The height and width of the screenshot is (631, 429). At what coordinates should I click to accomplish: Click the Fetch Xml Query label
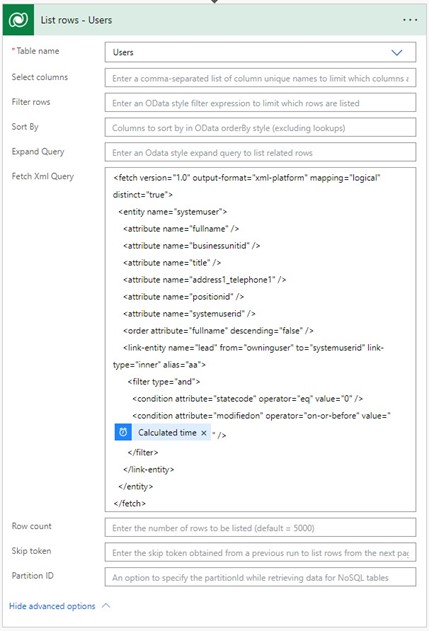click(43, 176)
